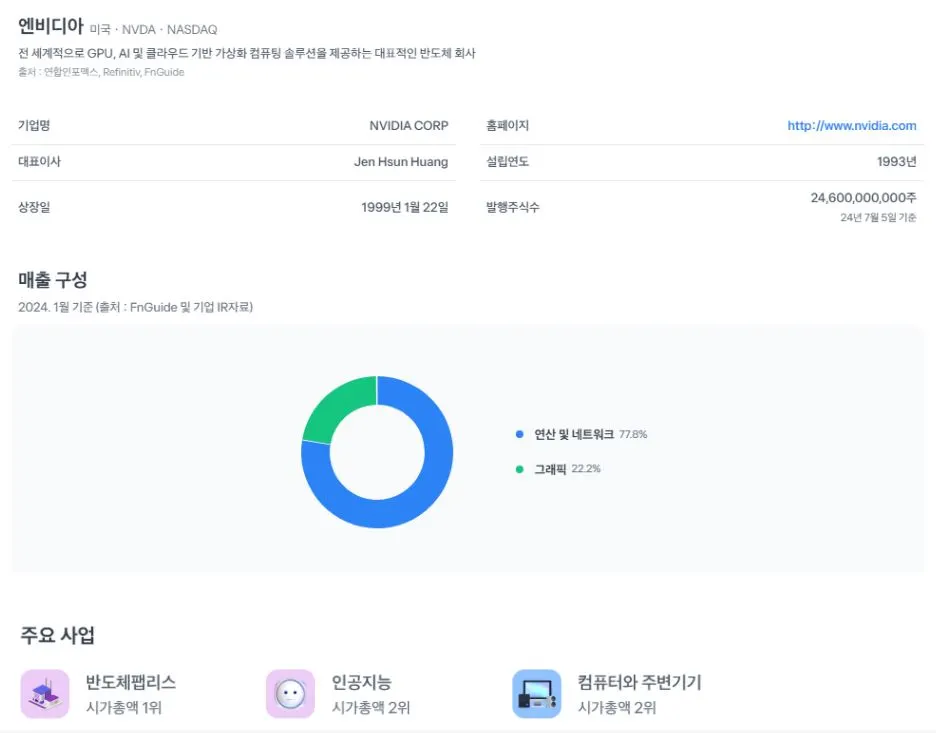The image size is (936, 733).
Task: Click the 22.2% value in the legend
Action: point(586,469)
